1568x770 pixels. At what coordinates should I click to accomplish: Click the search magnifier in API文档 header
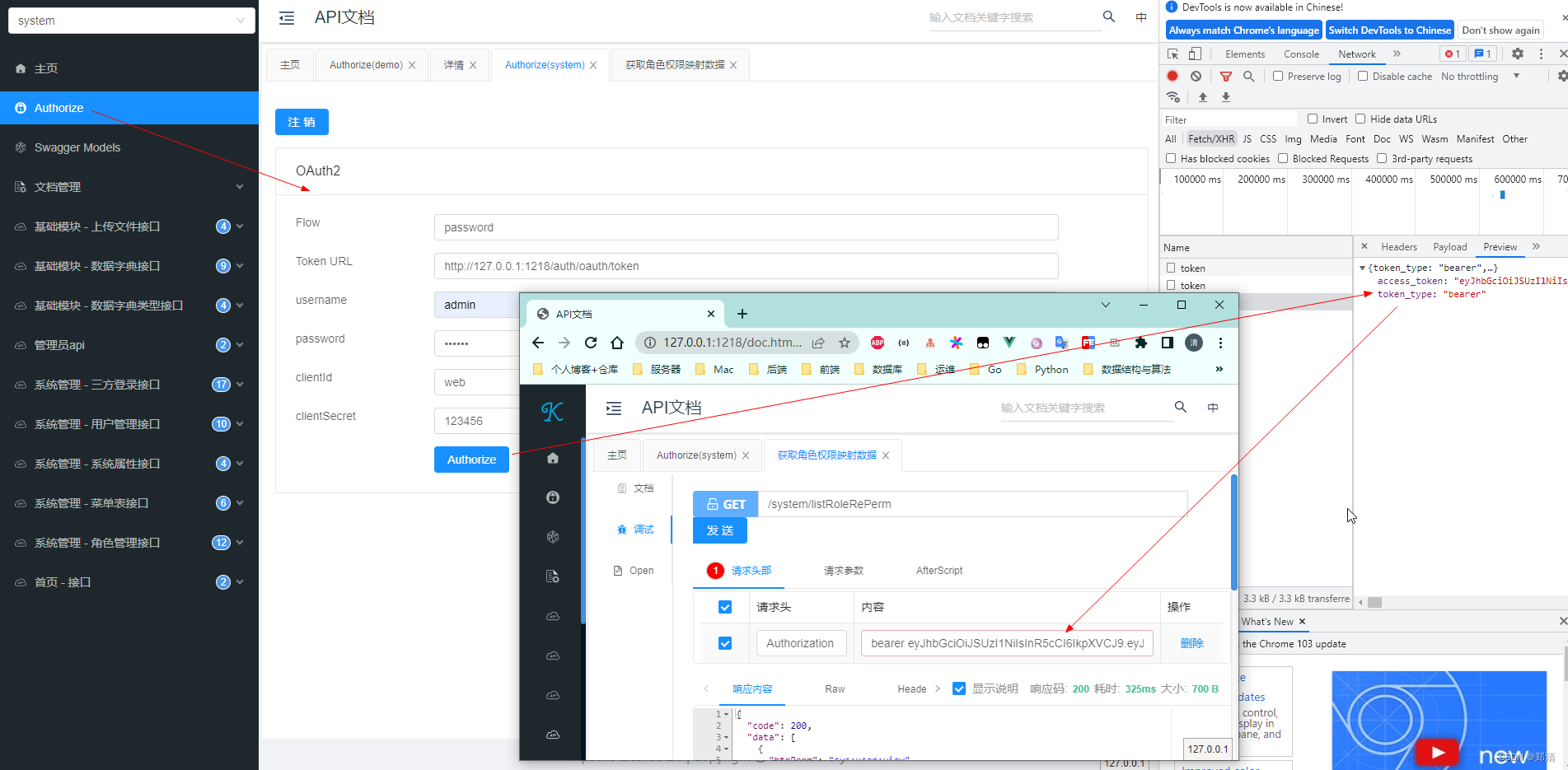tap(1107, 16)
